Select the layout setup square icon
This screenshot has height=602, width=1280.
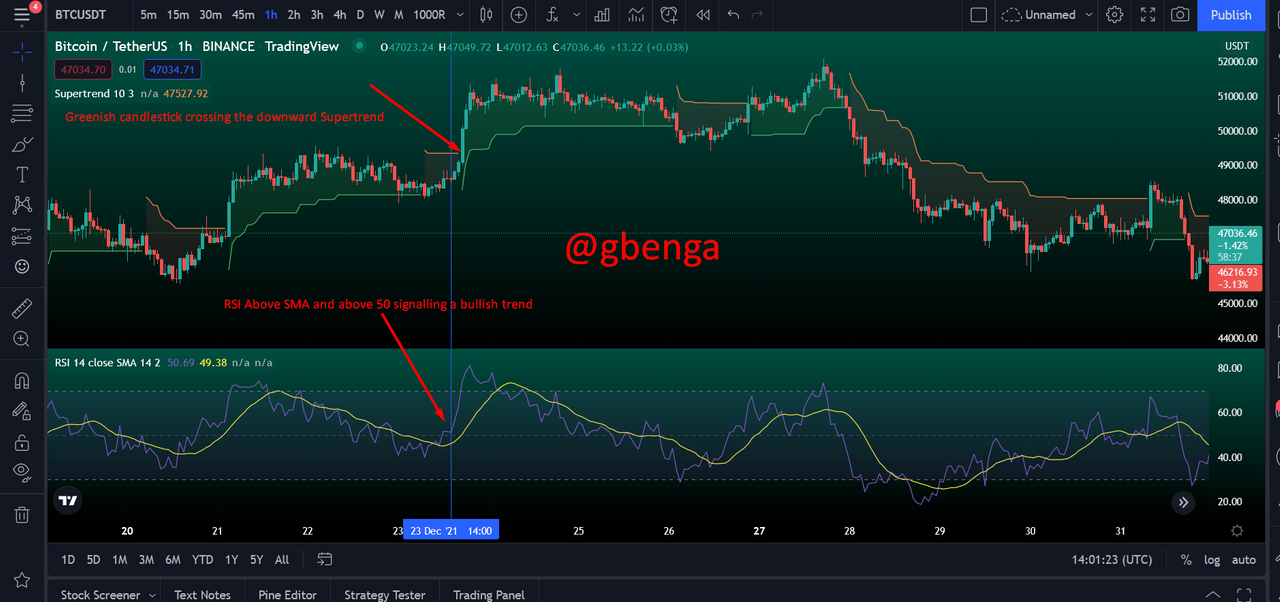point(979,15)
